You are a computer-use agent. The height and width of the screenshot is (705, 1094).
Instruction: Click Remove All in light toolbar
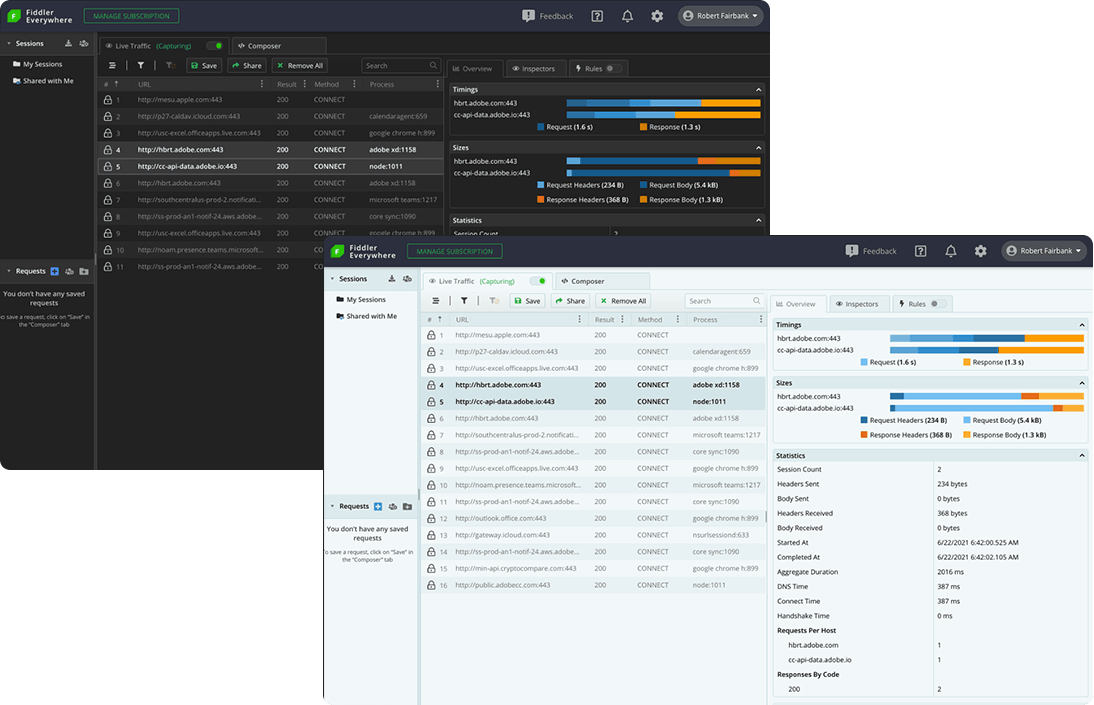622,301
